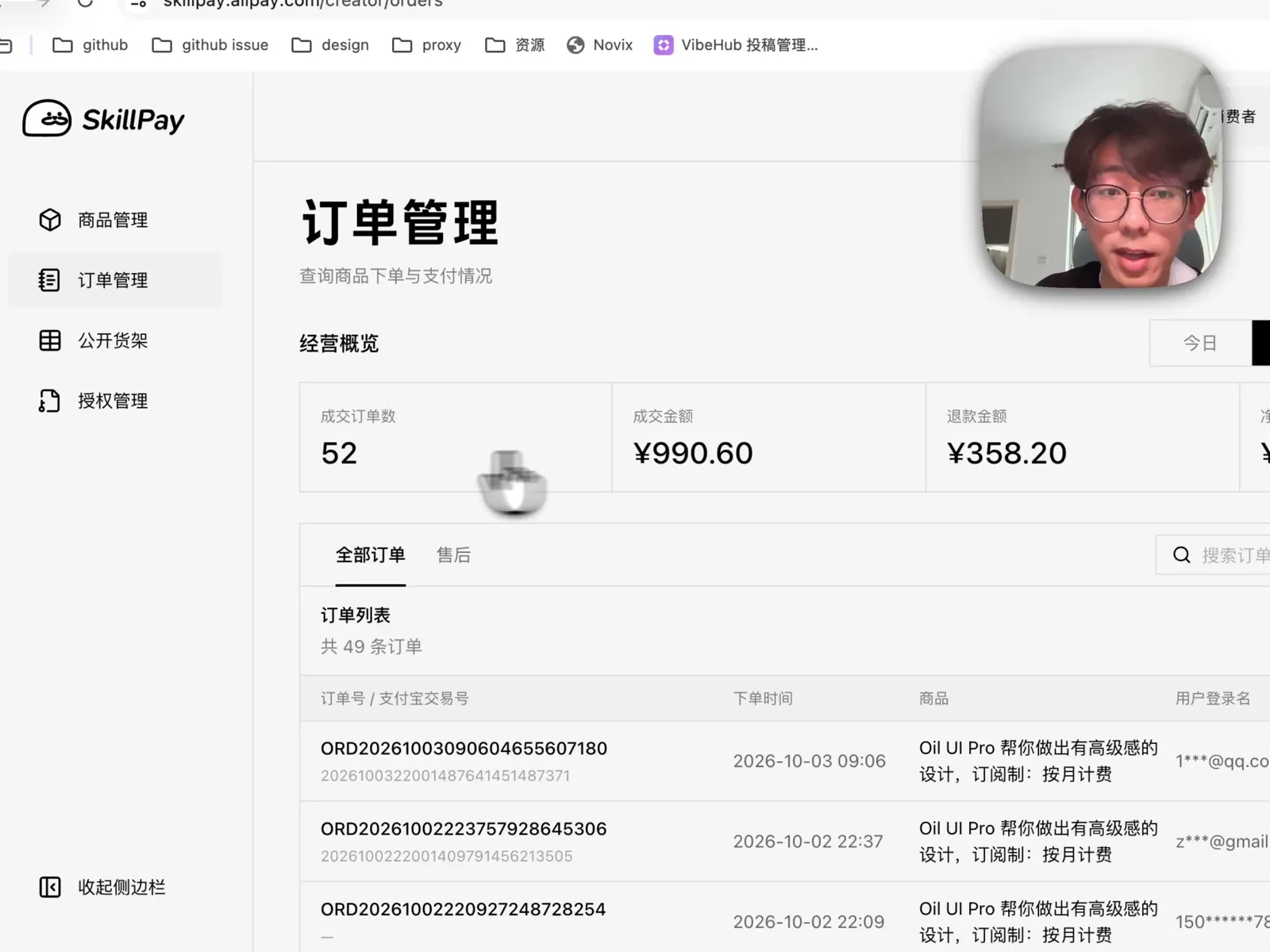Click 收起侧边栏 text button
This screenshot has width=1270, height=952.
(x=121, y=887)
